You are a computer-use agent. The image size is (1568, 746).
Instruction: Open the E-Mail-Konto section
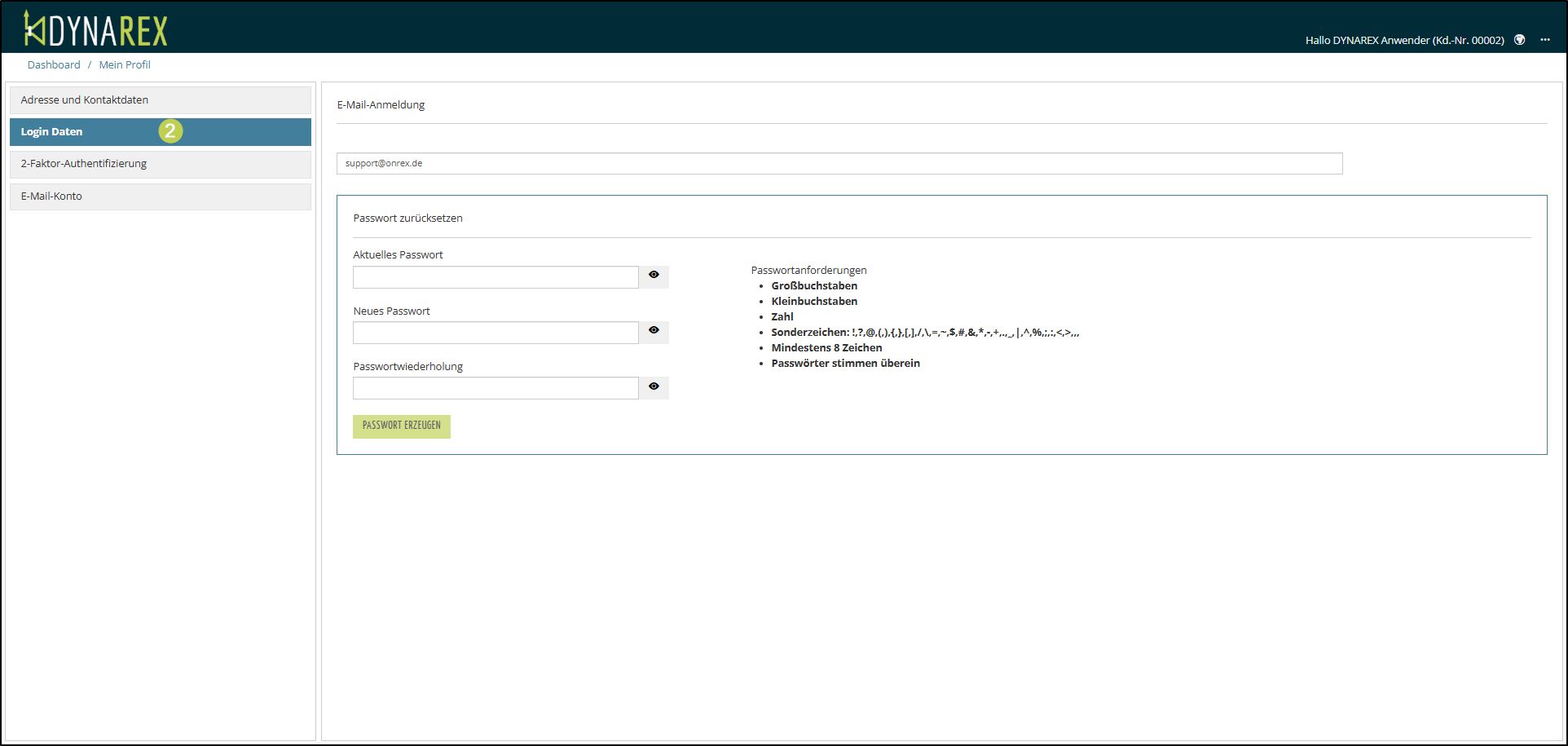161,196
